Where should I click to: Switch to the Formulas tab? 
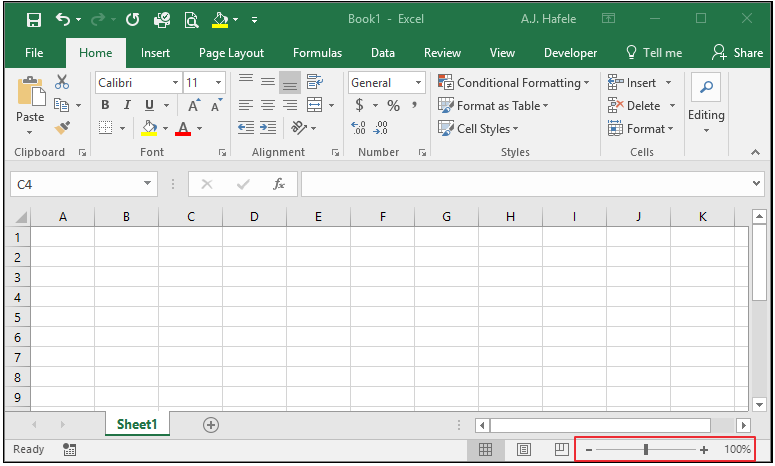[x=317, y=53]
